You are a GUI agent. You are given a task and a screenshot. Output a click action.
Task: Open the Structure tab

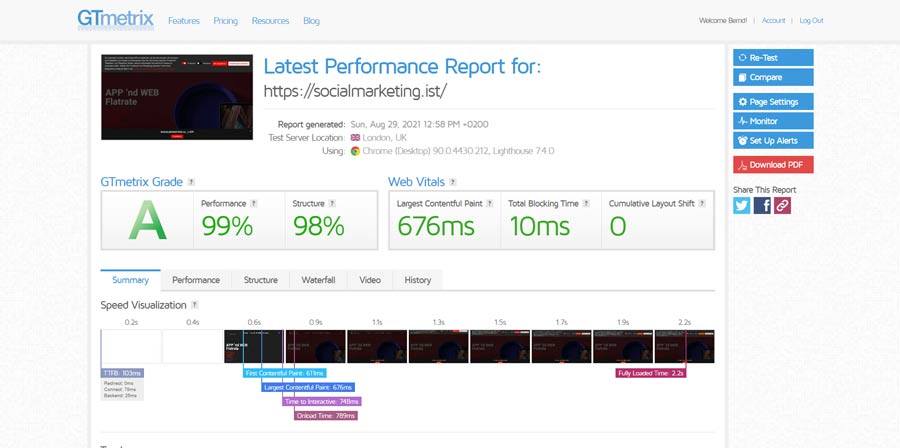261,280
